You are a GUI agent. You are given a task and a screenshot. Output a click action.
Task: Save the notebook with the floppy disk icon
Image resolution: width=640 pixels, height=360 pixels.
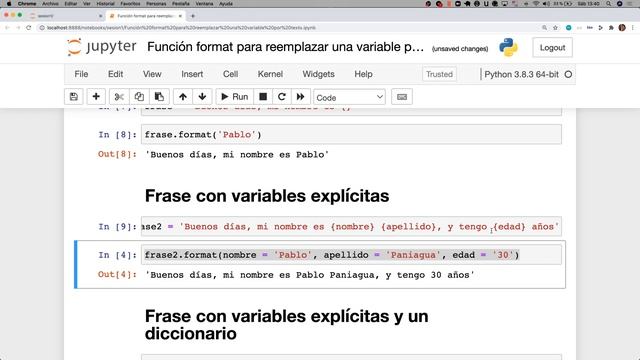pyautogui.click(x=74, y=97)
